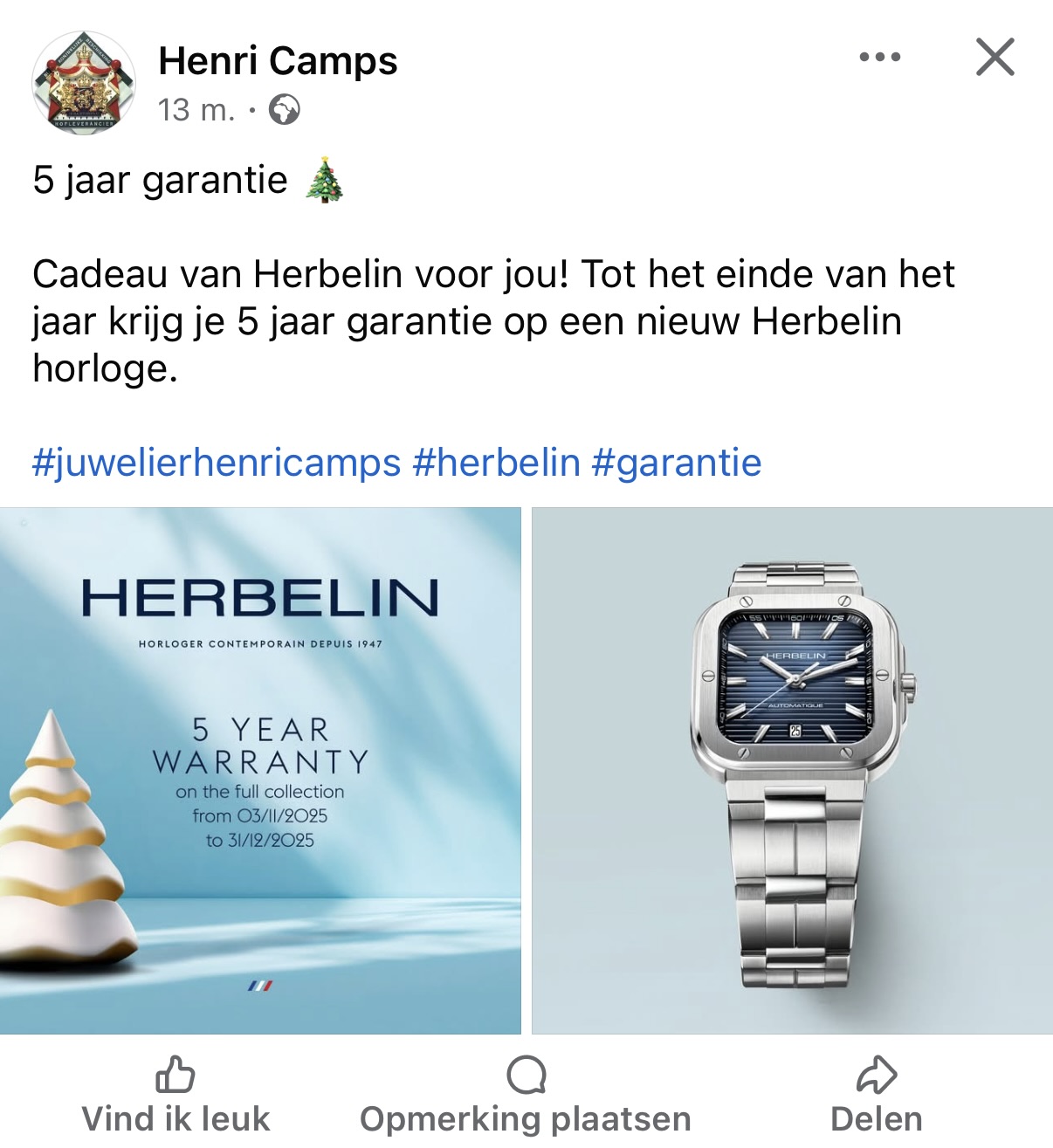Viewport: 1053px width, 1148px height.
Task: Open the #herbelin hashtag link
Action: pos(497,463)
